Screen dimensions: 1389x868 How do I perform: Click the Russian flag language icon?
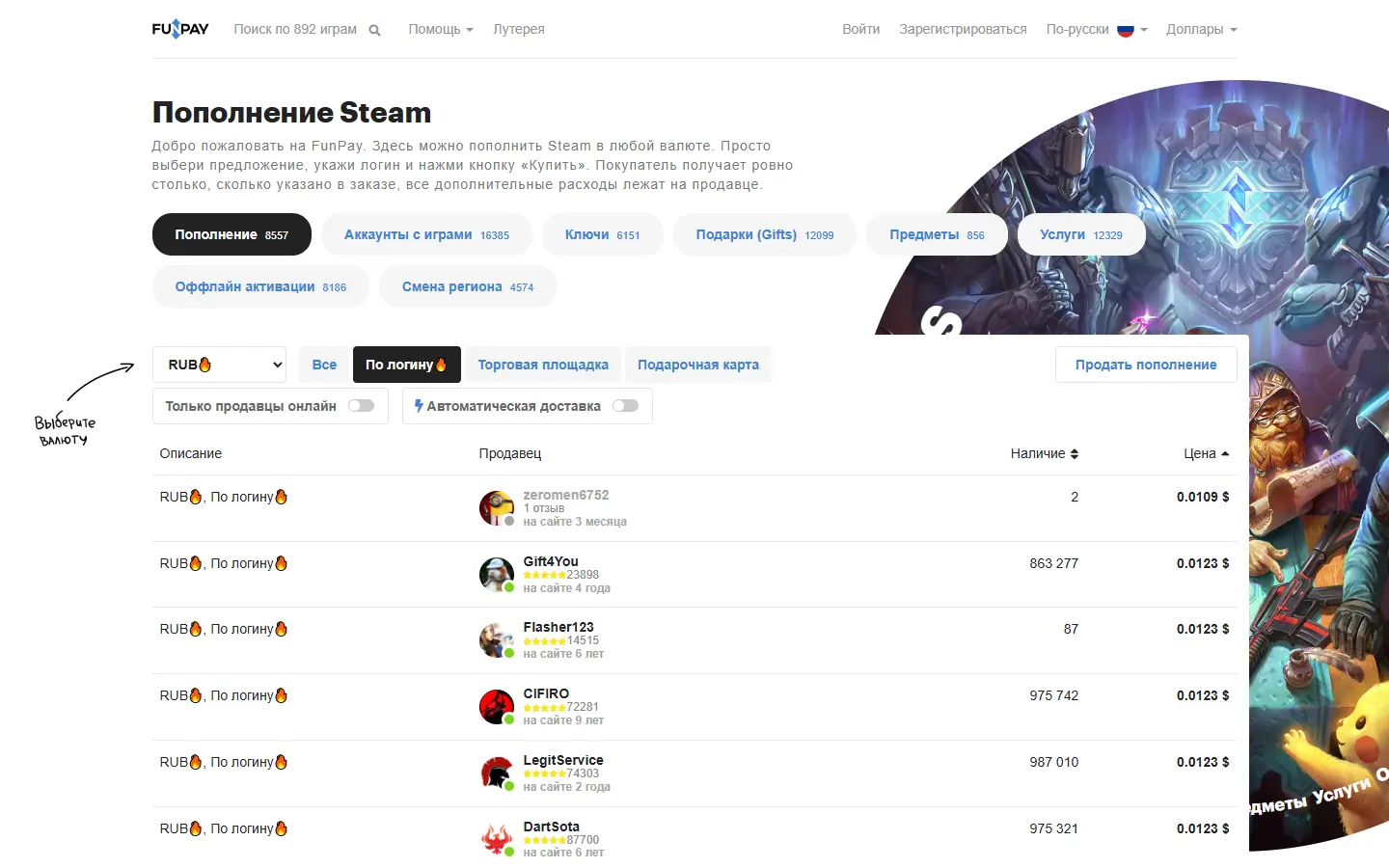tap(1126, 30)
